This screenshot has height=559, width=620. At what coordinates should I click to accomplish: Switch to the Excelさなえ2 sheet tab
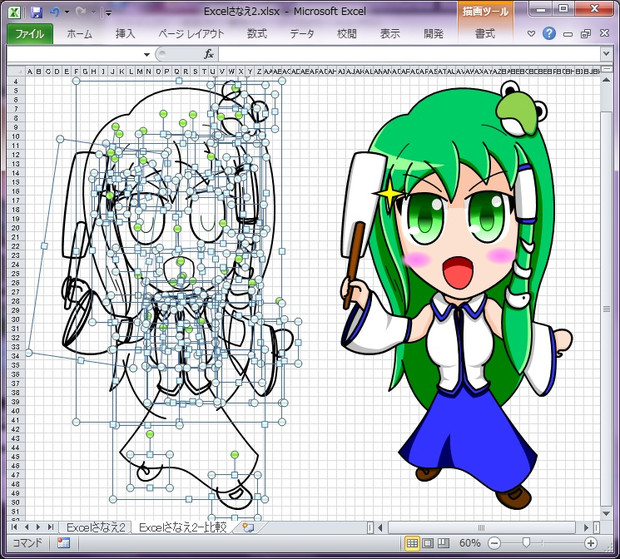click(95, 527)
